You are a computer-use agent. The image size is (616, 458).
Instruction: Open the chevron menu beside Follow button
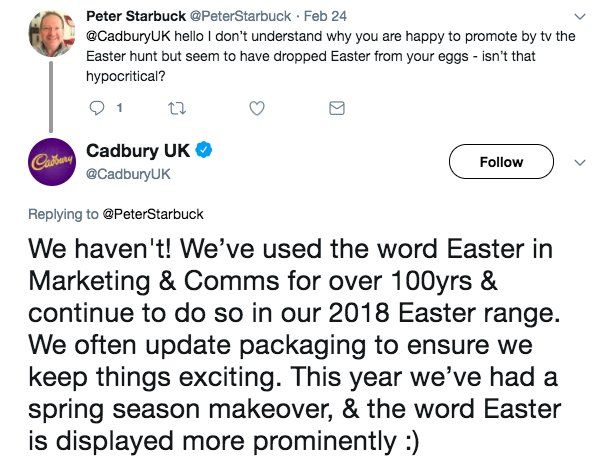point(580,162)
